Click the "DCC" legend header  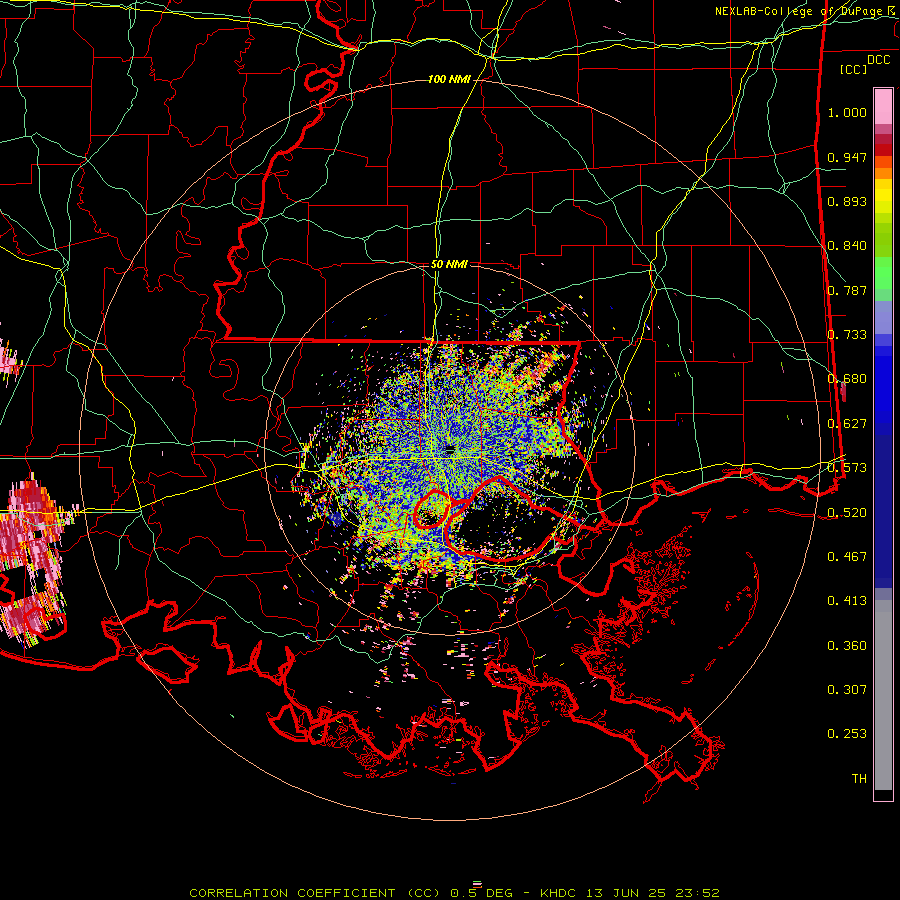pyautogui.click(x=878, y=60)
